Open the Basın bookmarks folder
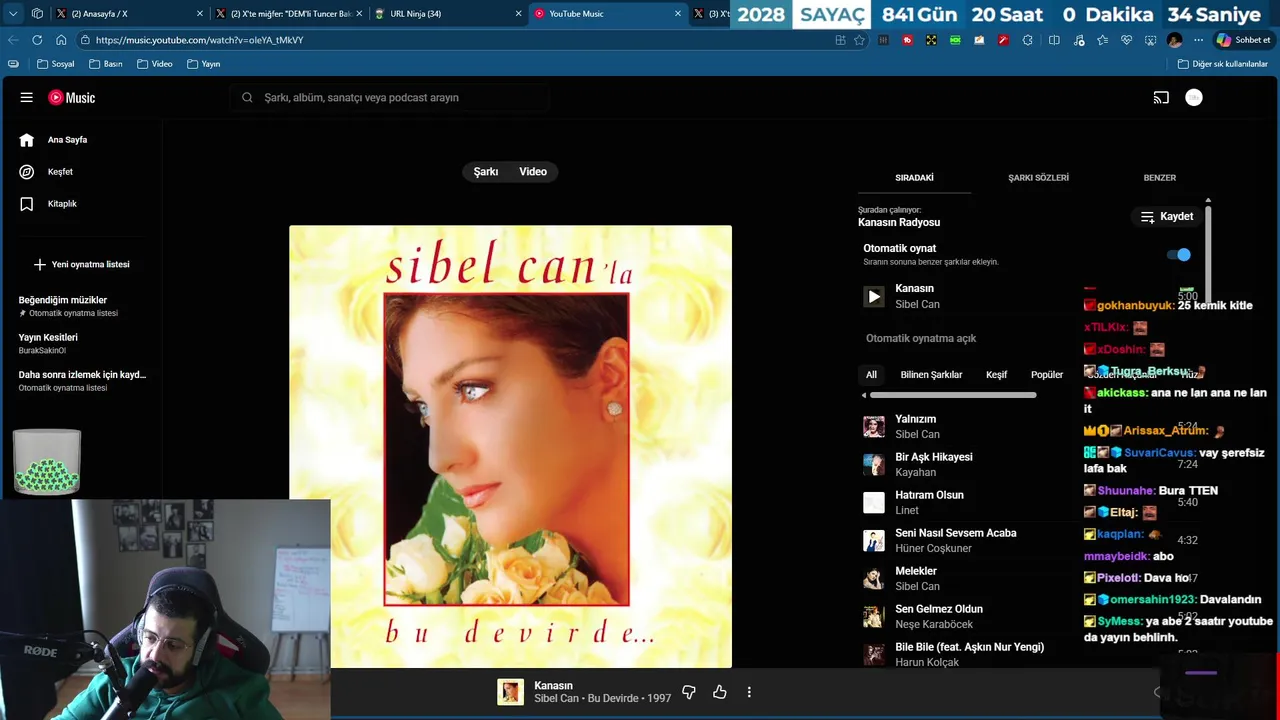 tap(105, 64)
